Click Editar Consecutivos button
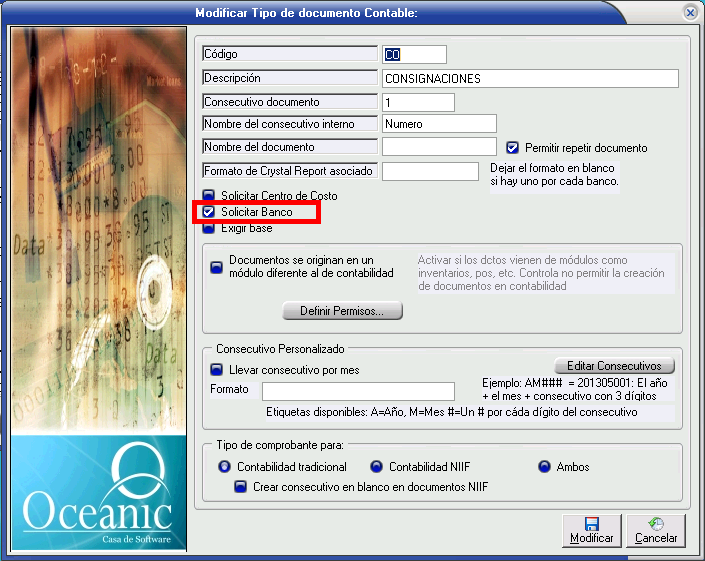 tap(614, 366)
